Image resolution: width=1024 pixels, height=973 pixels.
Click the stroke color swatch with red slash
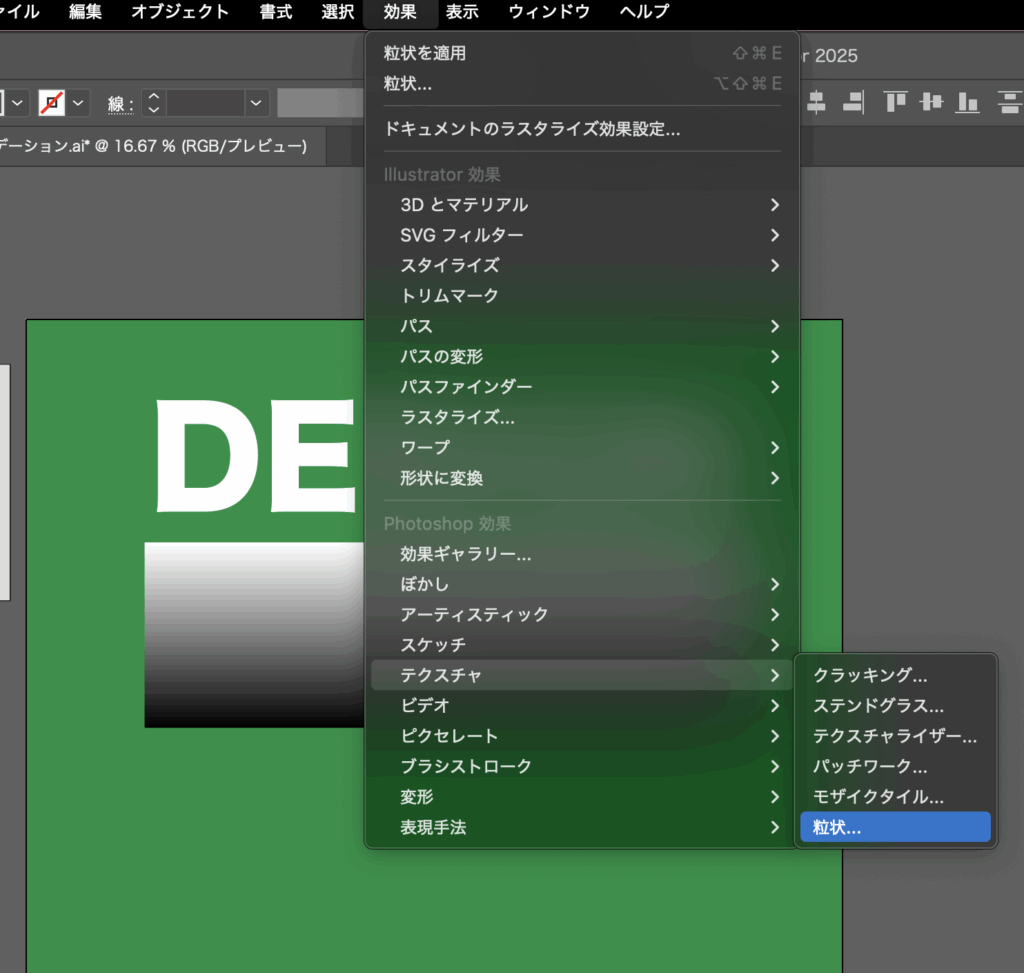52,103
